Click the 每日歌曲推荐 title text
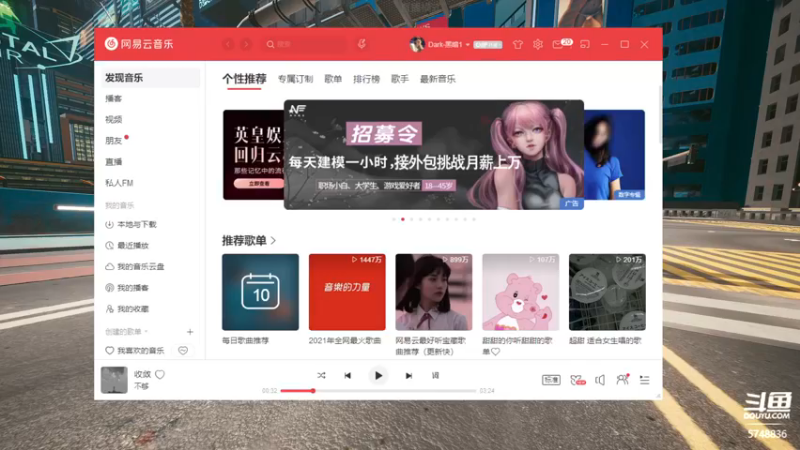Viewport: 800px width, 450px height. click(245, 340)
